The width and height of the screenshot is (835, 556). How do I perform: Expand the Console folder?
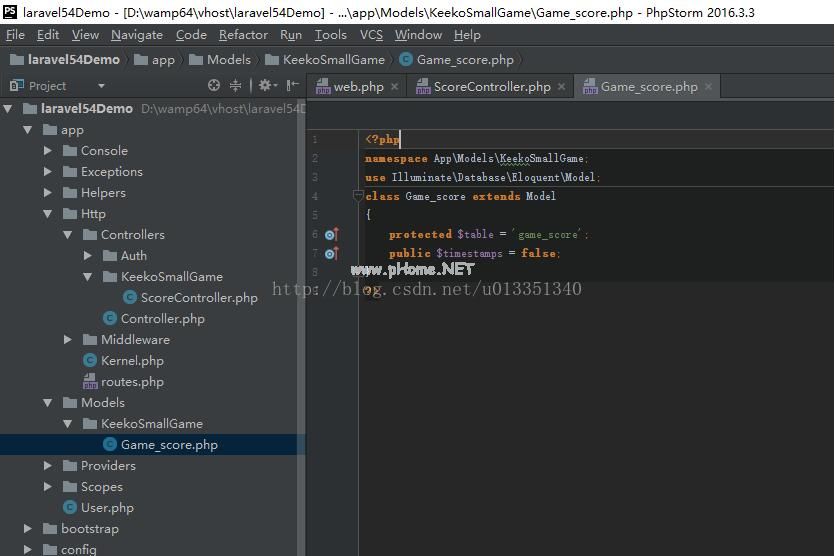pyautogui.click(x=47, y=151)
